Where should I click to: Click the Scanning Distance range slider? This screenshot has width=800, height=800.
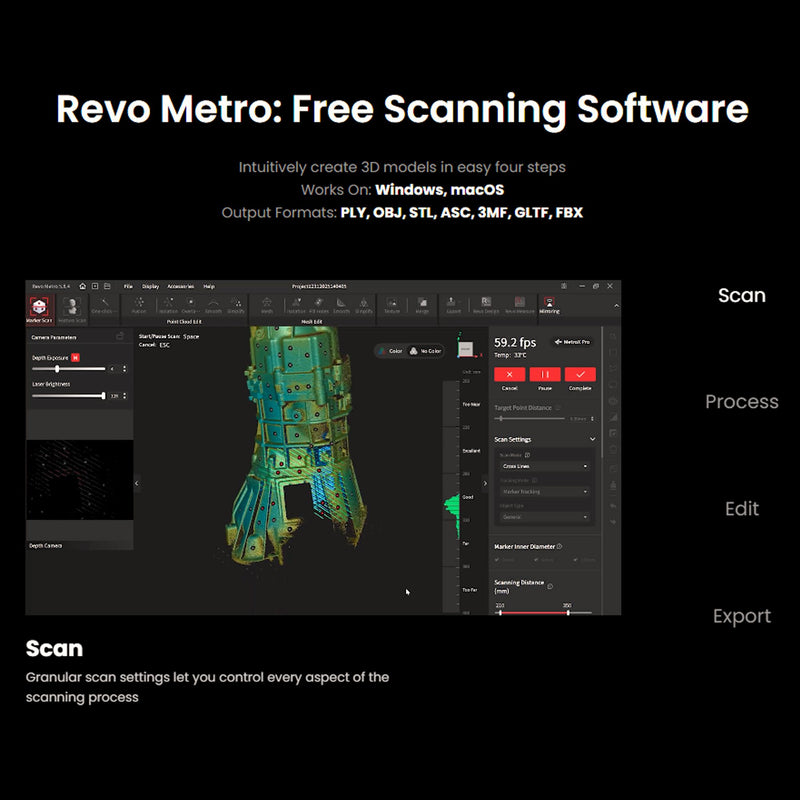click(544, 612)
